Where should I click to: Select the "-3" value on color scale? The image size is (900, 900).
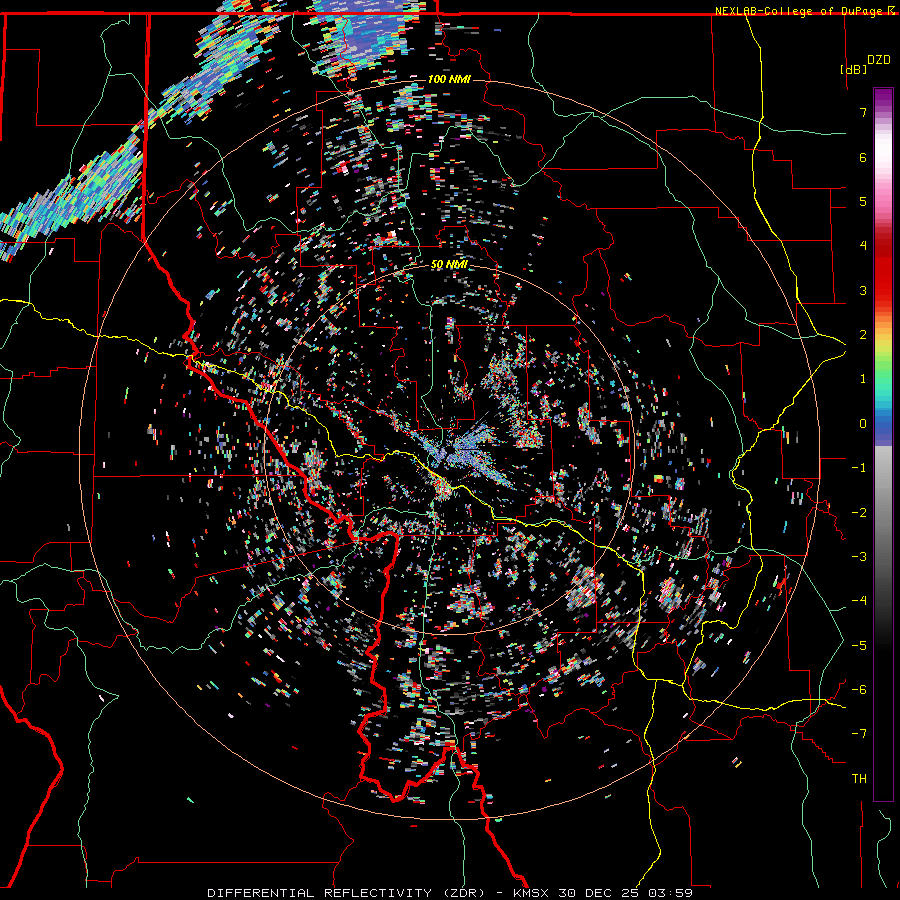coord(859,557)
